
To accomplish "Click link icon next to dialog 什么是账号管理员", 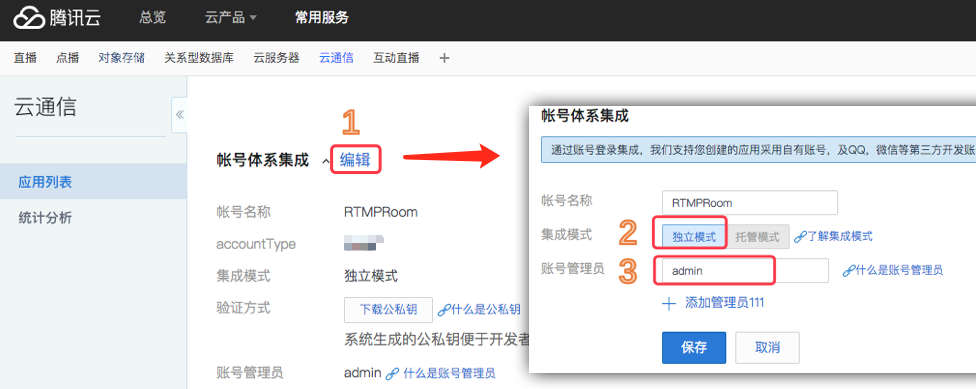I will click(848, 270).
